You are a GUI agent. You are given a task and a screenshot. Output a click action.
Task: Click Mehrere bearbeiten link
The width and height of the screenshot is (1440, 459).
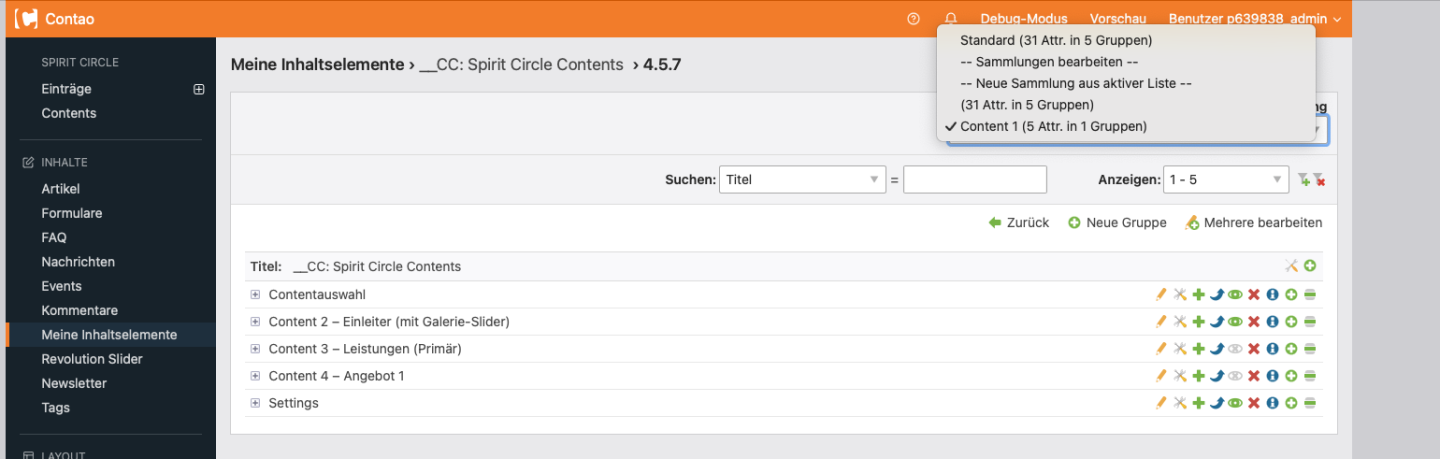click(x=1254, y=223)
